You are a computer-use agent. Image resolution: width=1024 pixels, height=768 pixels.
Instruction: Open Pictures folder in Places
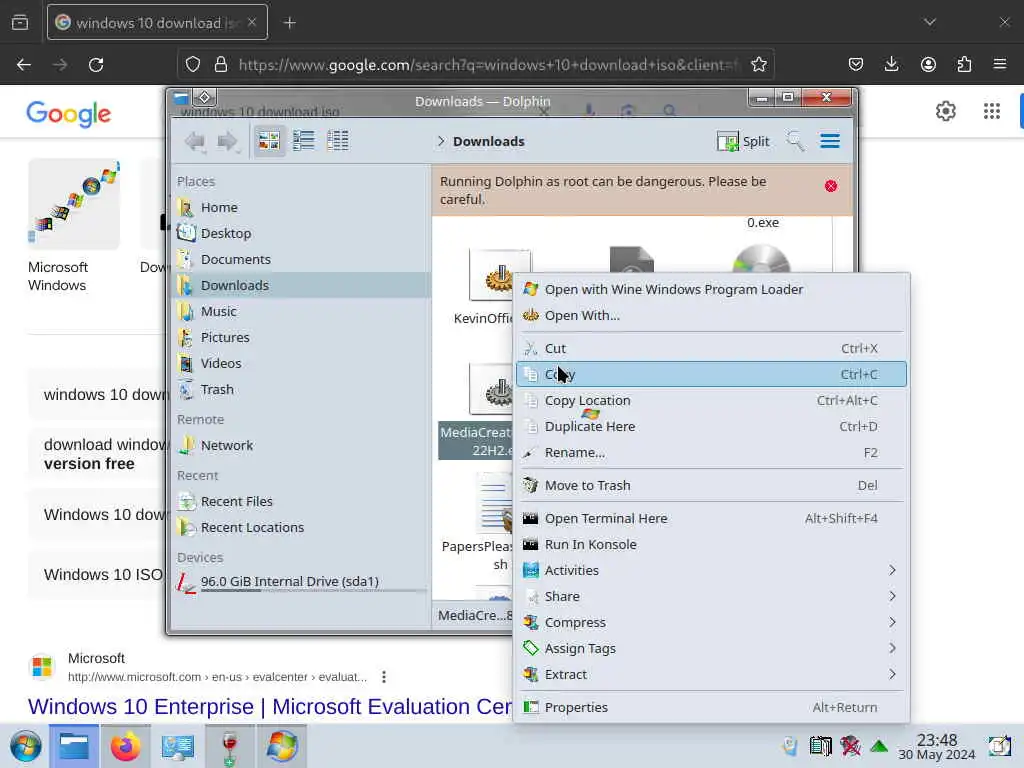pos(300,338)
